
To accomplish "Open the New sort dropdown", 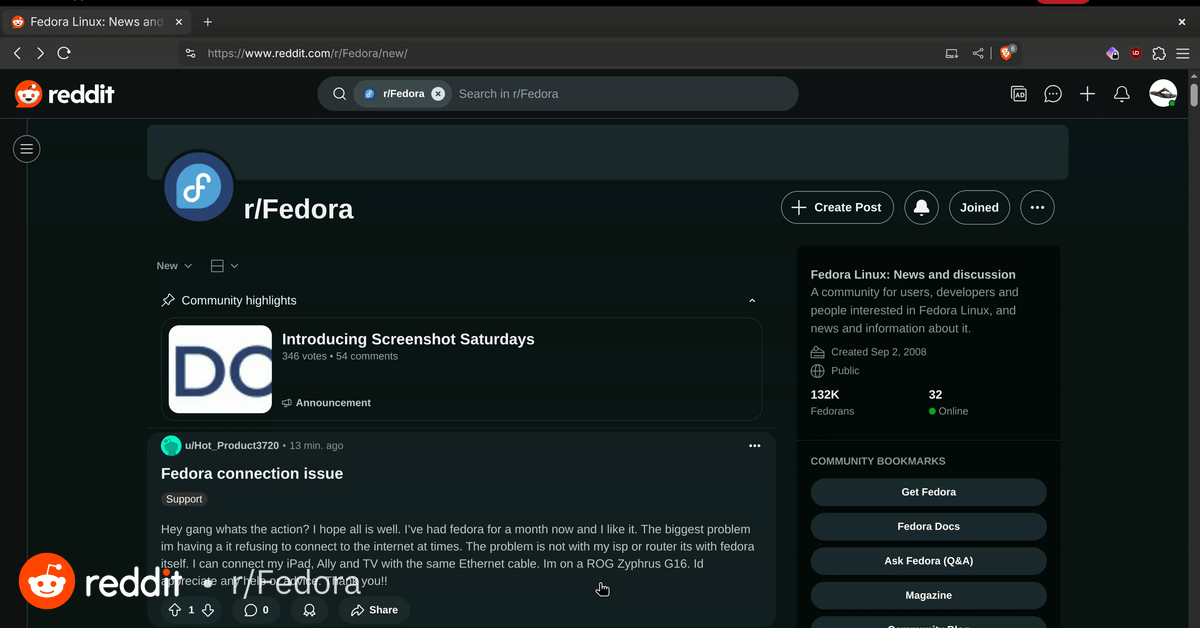I will (174, 266).
